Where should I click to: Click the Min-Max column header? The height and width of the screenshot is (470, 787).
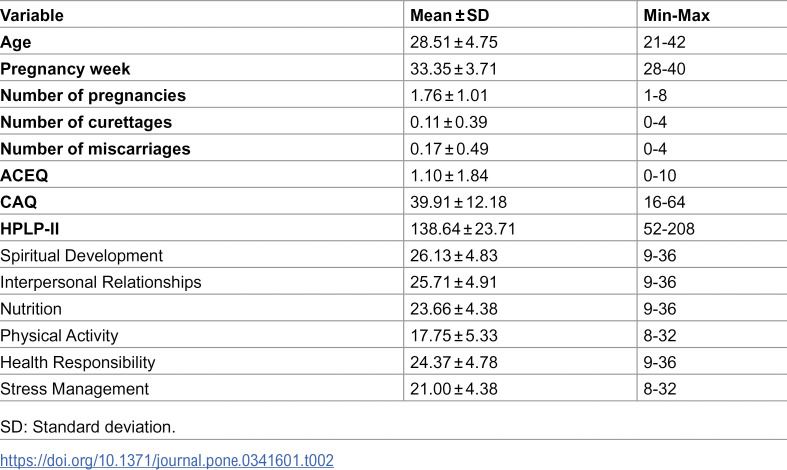(677, 15)
